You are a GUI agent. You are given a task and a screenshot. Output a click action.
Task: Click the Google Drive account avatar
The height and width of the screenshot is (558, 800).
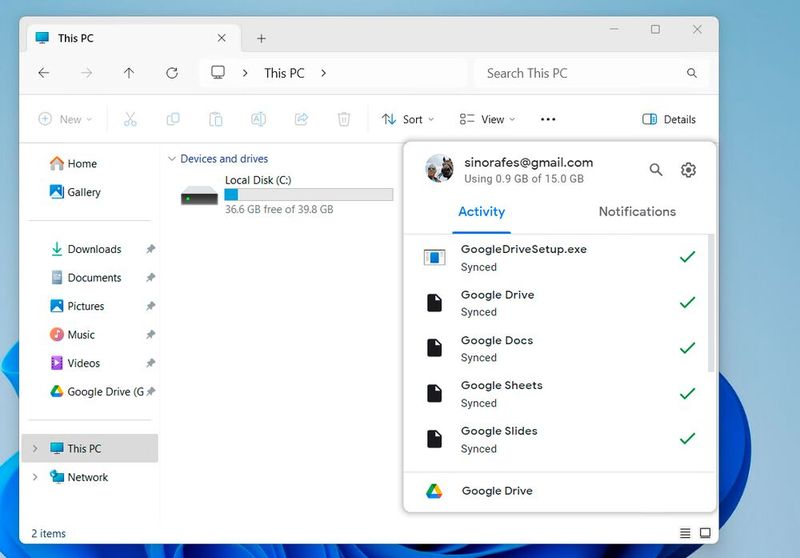tap(439, 169)
